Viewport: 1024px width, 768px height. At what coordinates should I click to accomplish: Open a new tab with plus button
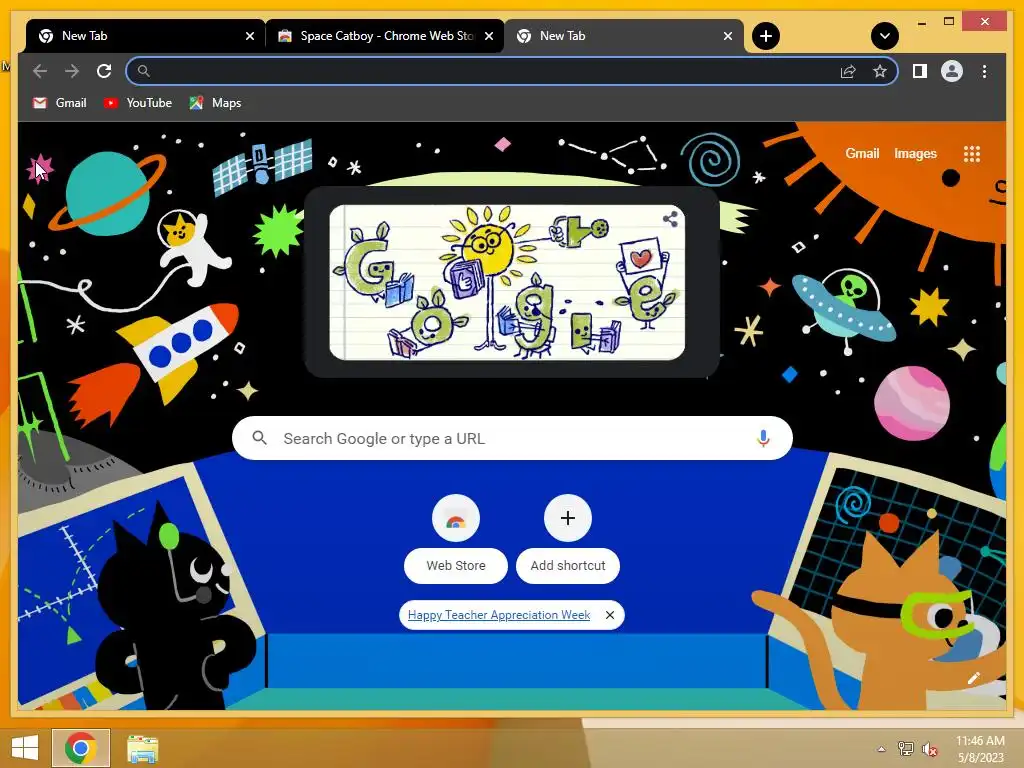(x=765, y=36)
